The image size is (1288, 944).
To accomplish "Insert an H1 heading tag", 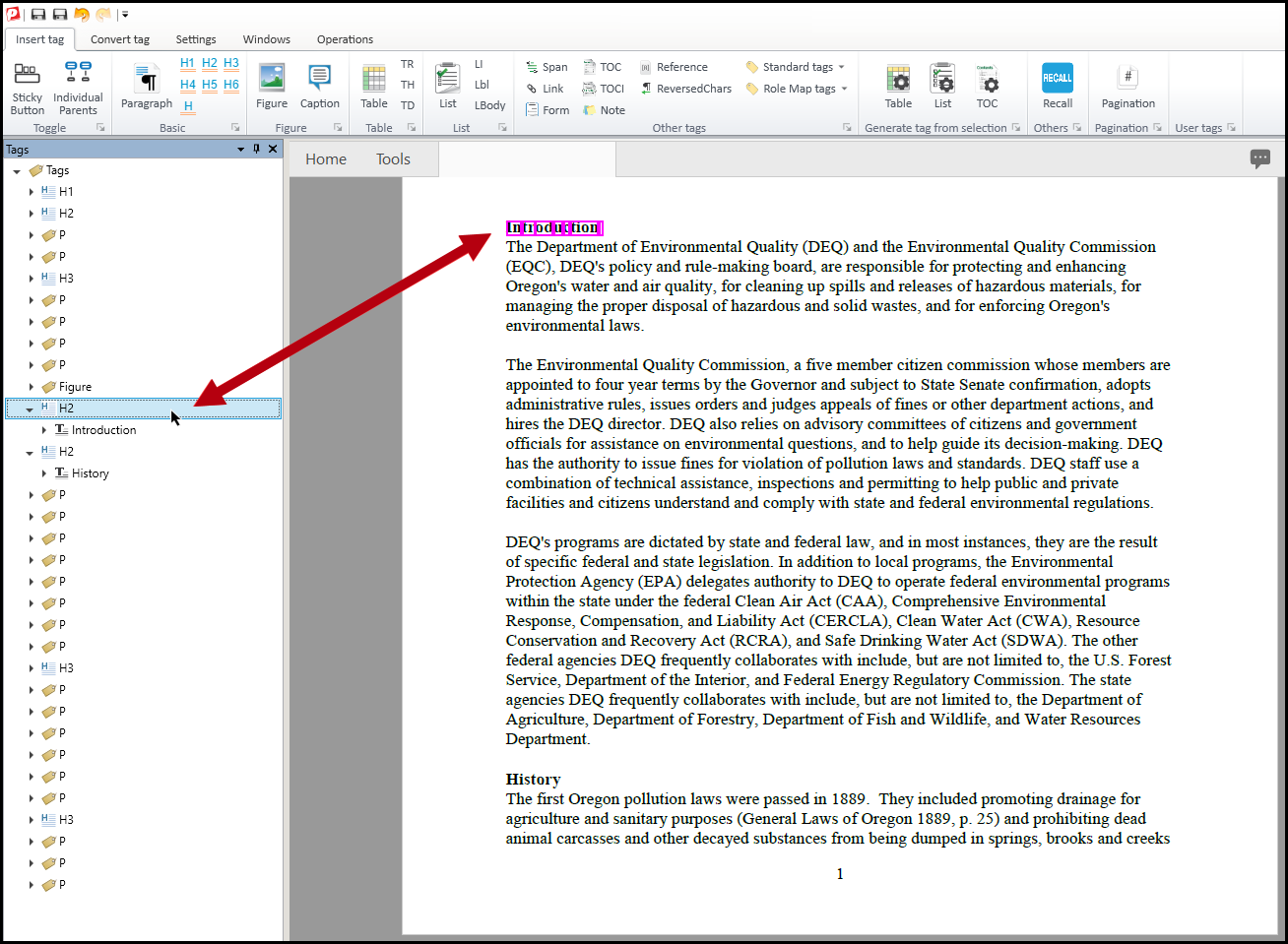I will [x=187, y=63].
